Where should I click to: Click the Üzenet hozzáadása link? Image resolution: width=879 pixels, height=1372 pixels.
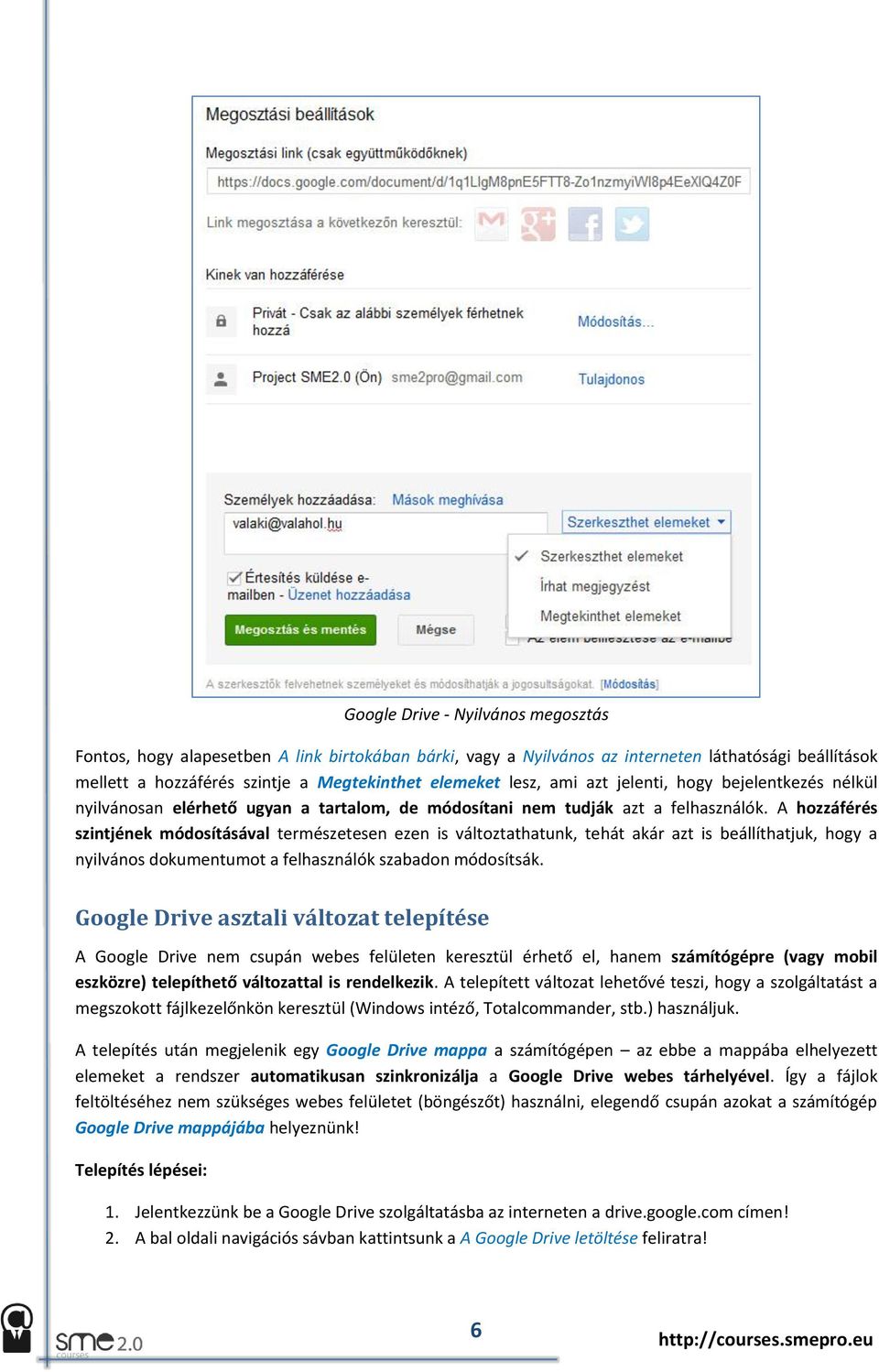tap(349, 594)
